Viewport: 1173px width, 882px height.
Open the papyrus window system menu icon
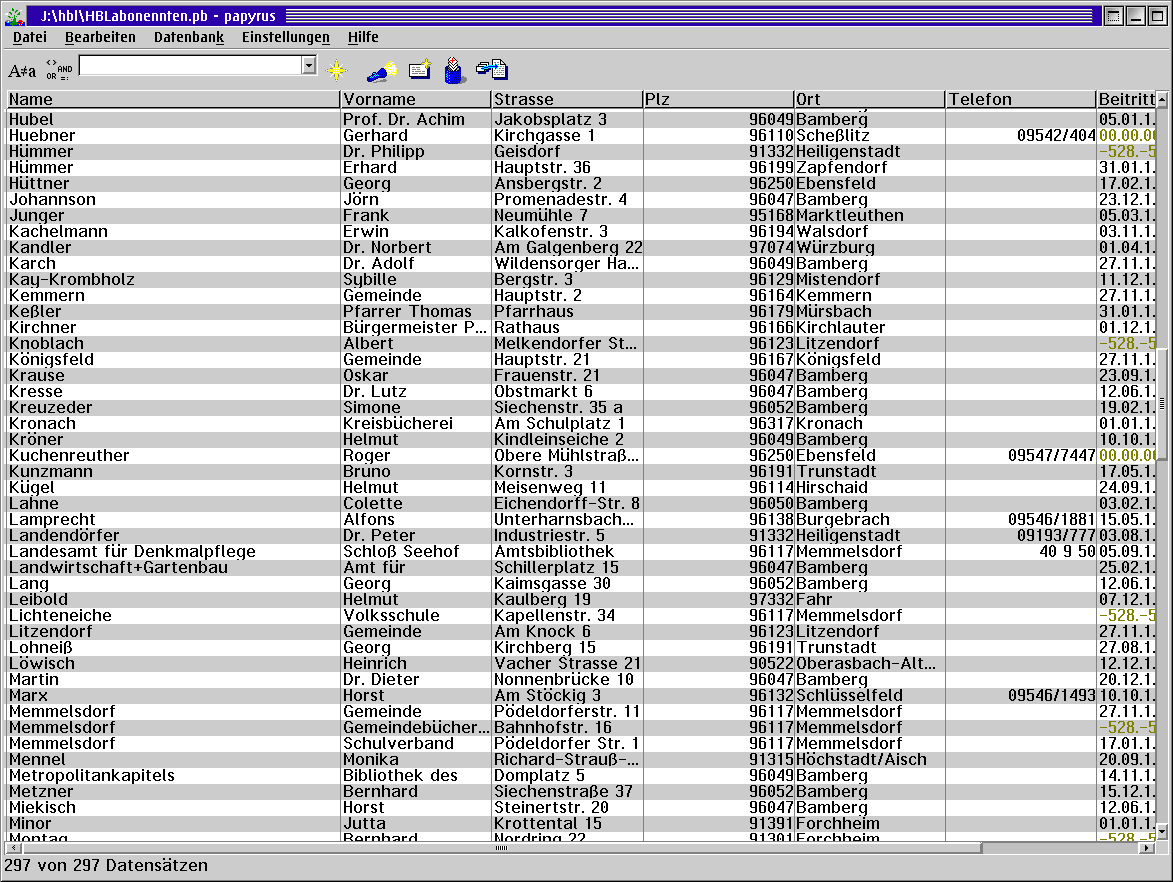[14, 16]
